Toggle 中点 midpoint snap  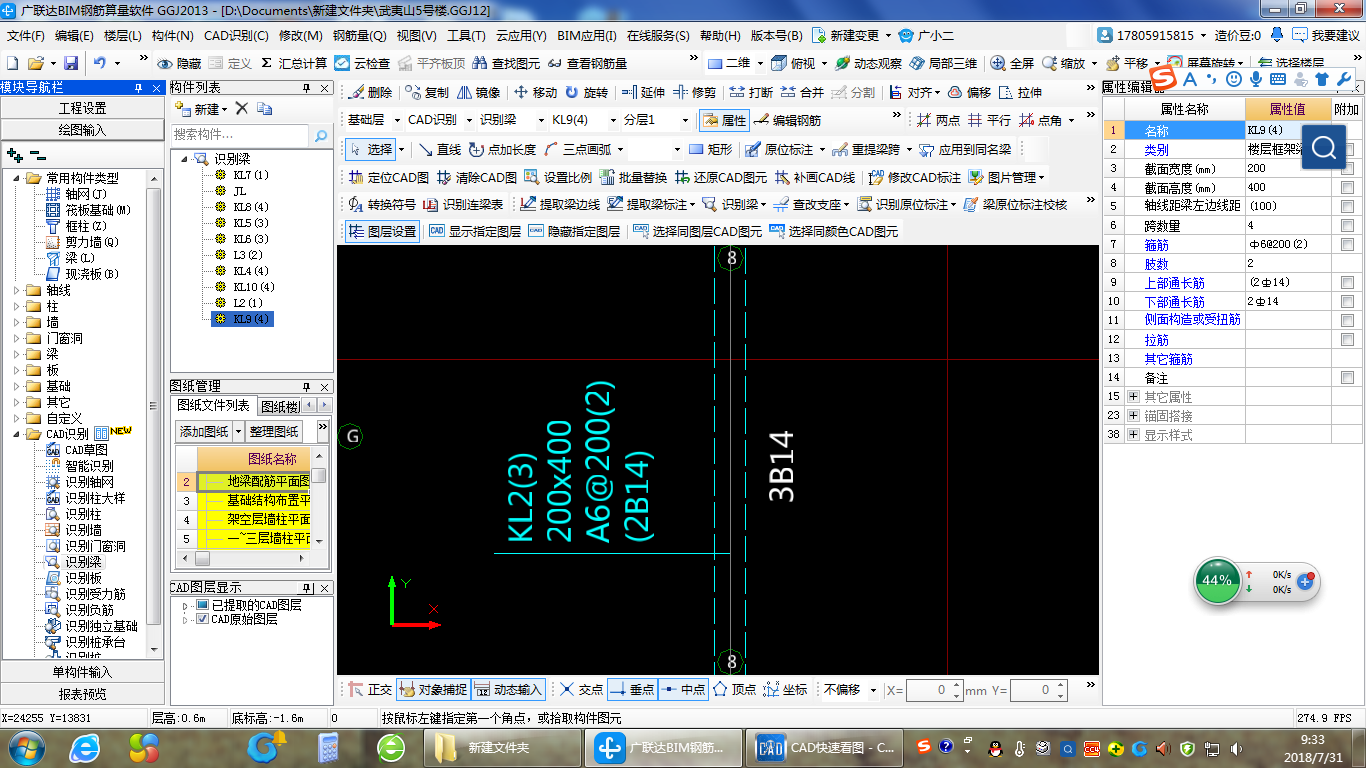[683, 690]
